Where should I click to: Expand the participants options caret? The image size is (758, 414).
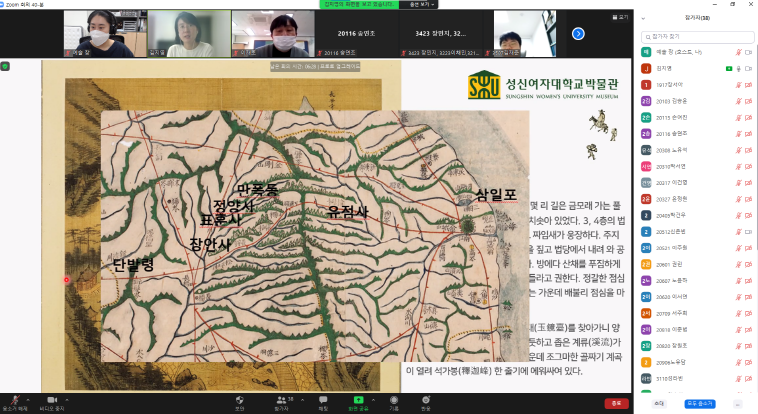(303, 400)
